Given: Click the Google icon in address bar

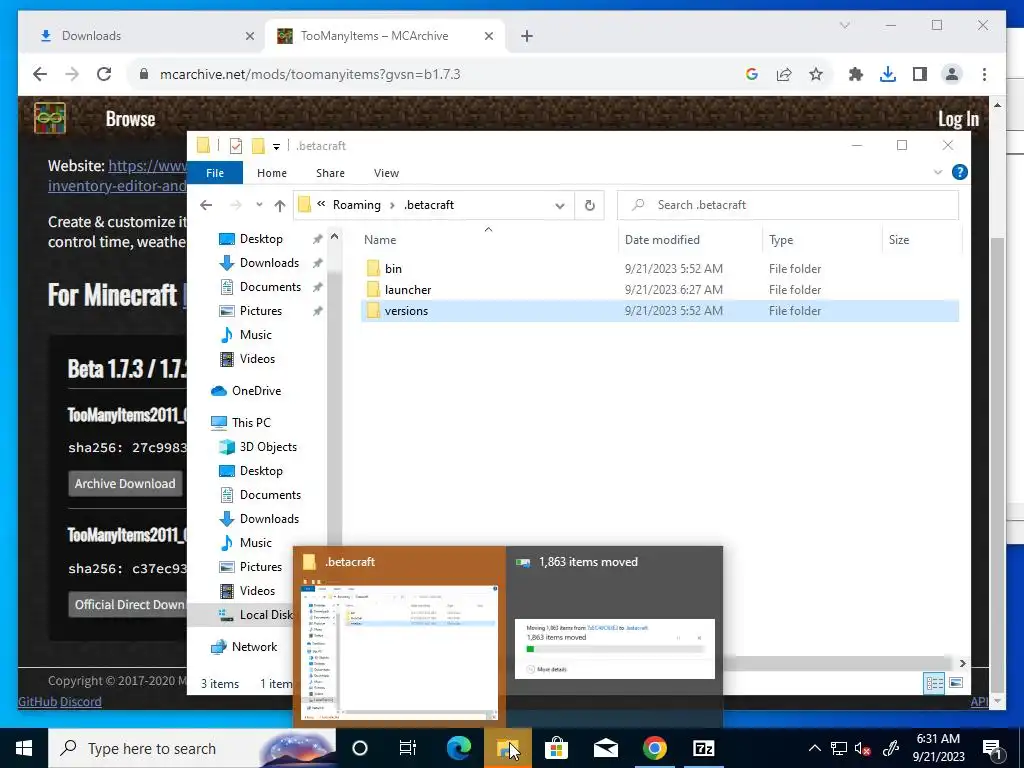Looking at the screenshot, I should (752, 74).
